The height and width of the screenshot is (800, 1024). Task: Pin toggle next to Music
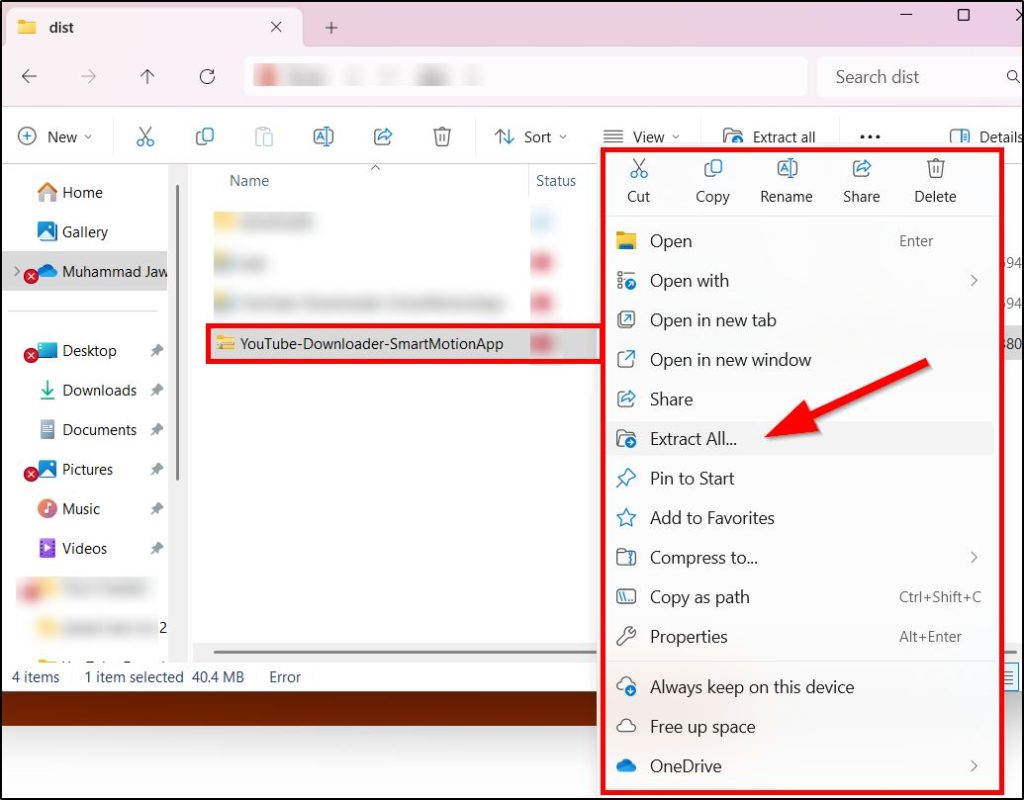click(x=157, y=509)
